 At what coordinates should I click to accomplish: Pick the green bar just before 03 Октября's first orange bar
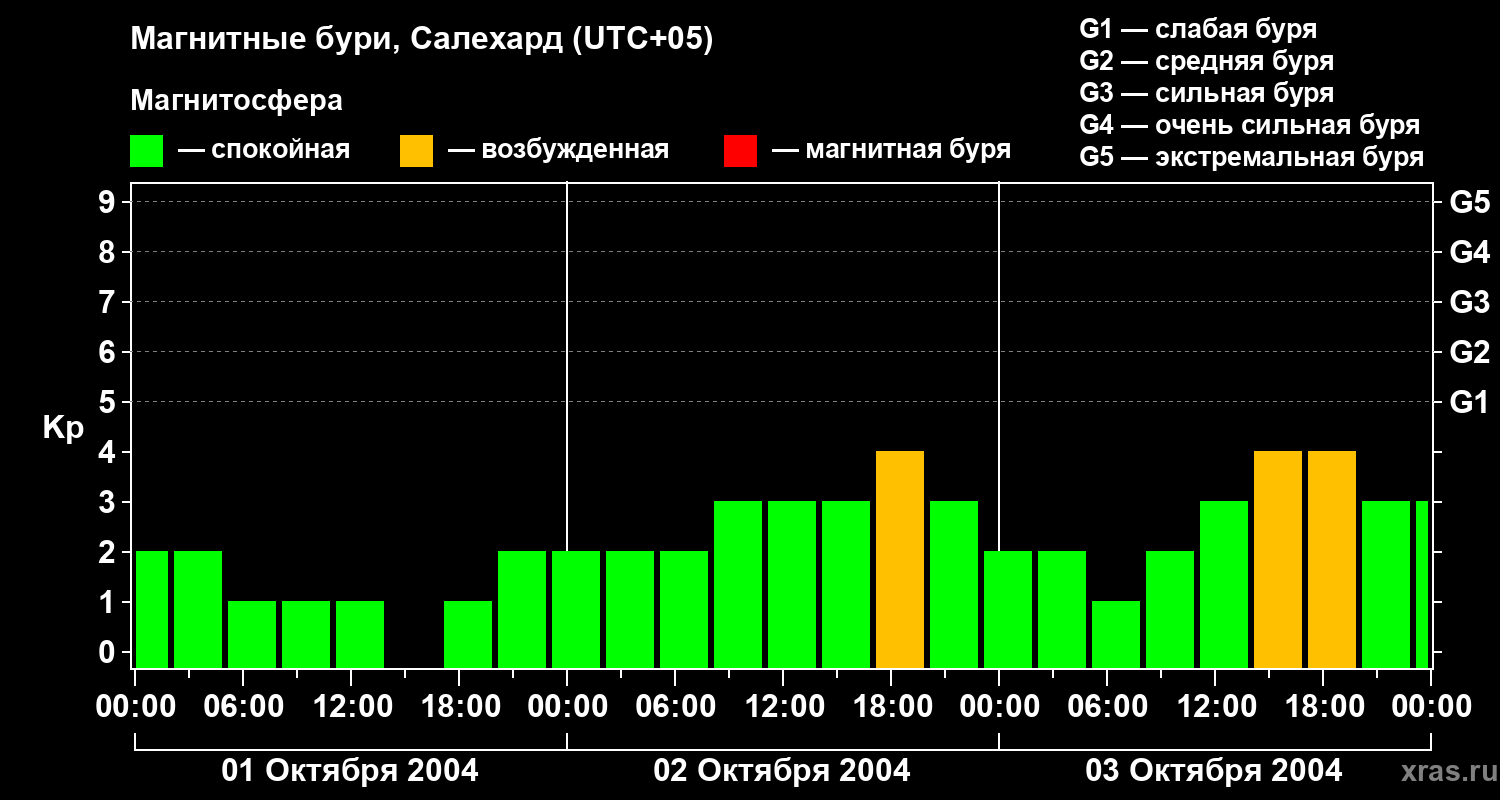(1224, 585)
